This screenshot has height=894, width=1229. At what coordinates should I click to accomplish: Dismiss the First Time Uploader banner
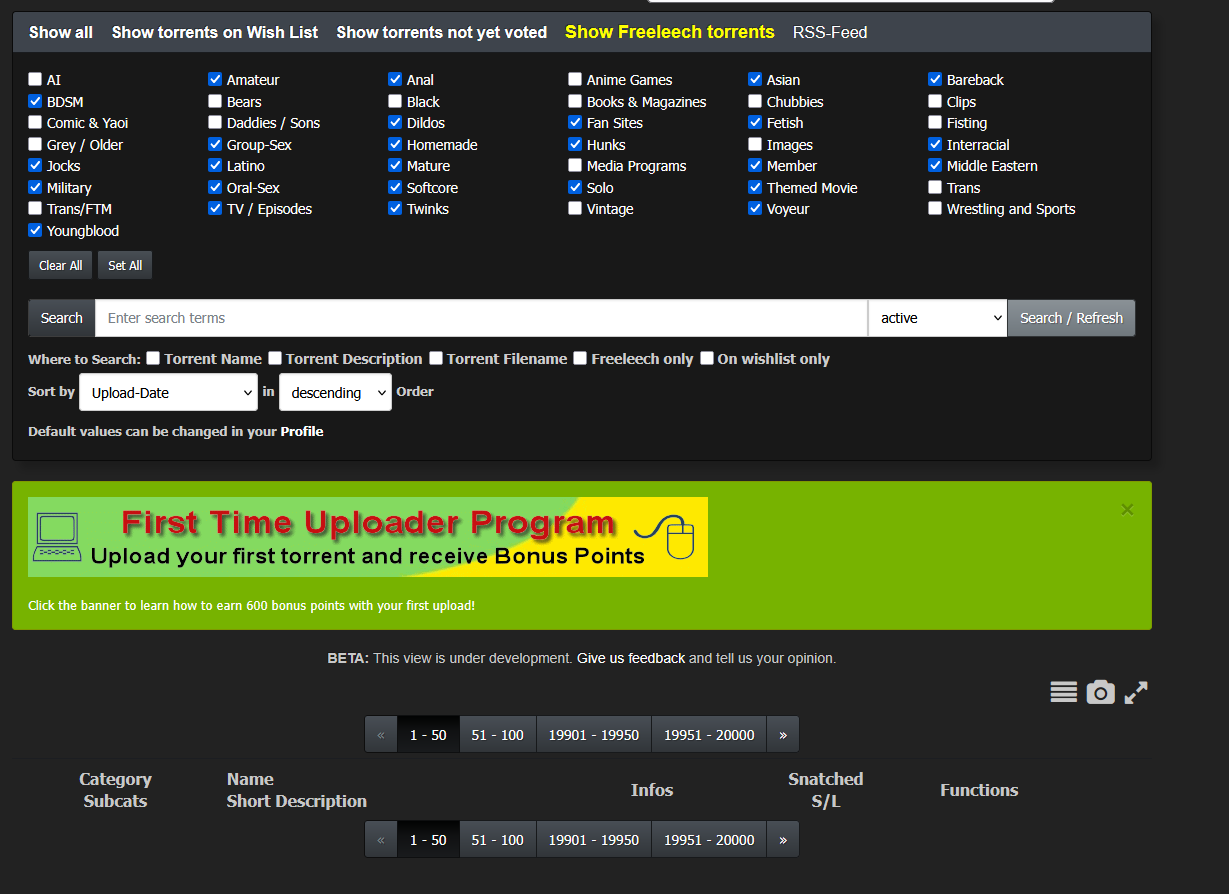(1127, 509)
